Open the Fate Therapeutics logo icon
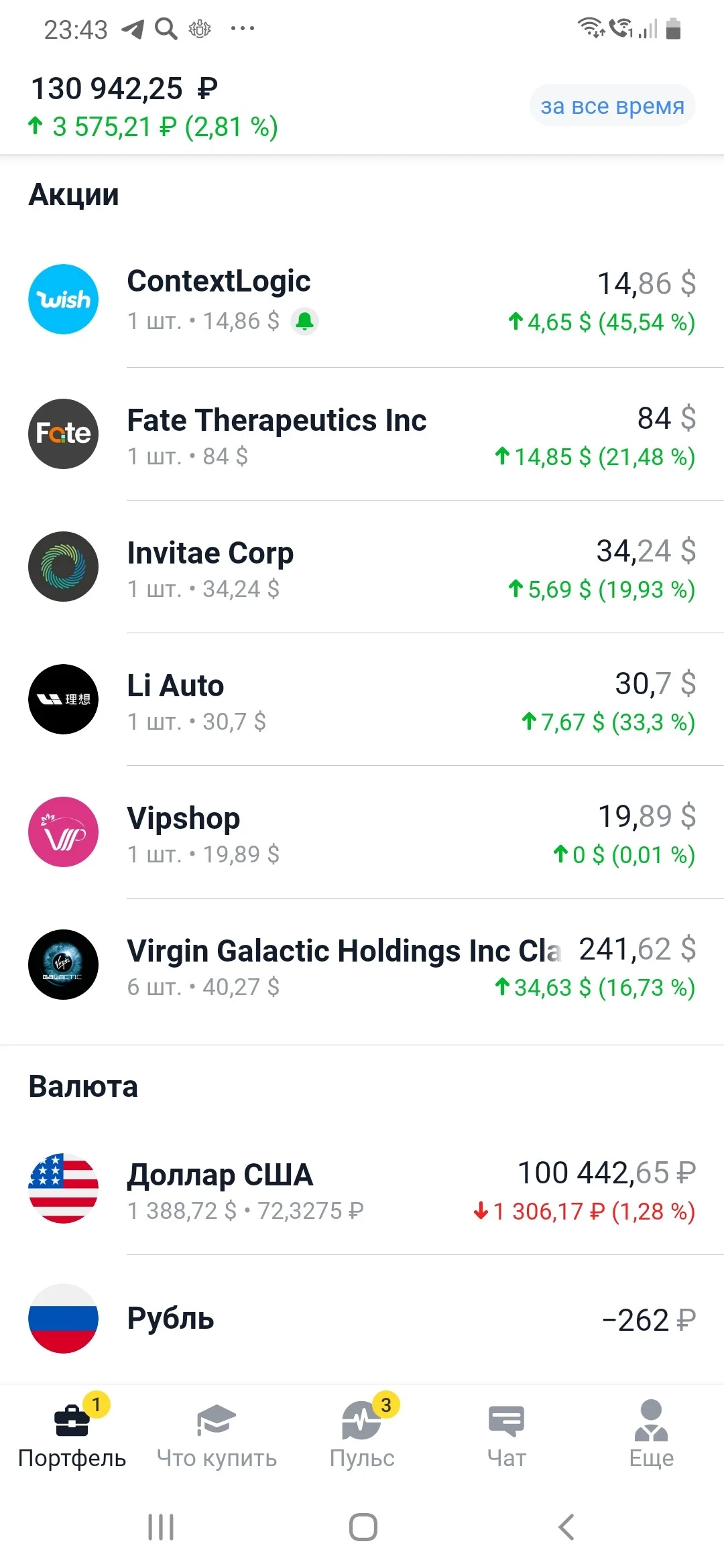 coord(64,434)
